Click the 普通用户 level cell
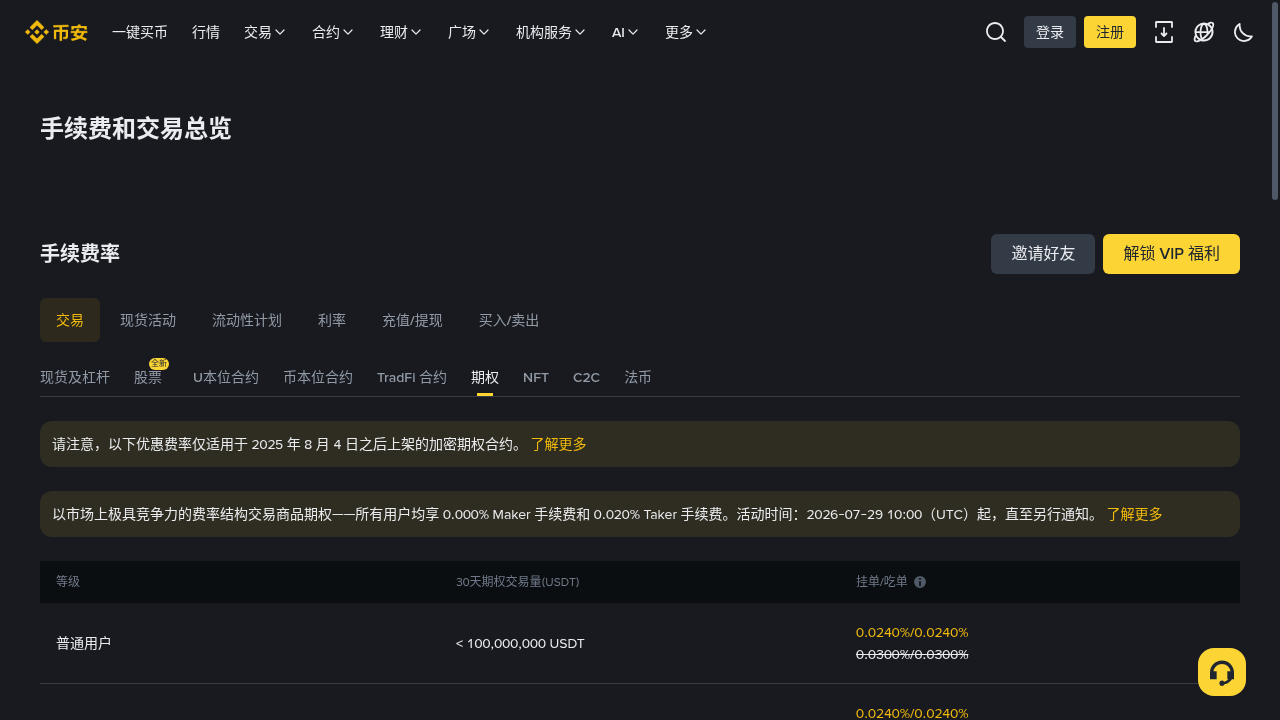This screenshot has height=720, width=1280. (84, 643)
